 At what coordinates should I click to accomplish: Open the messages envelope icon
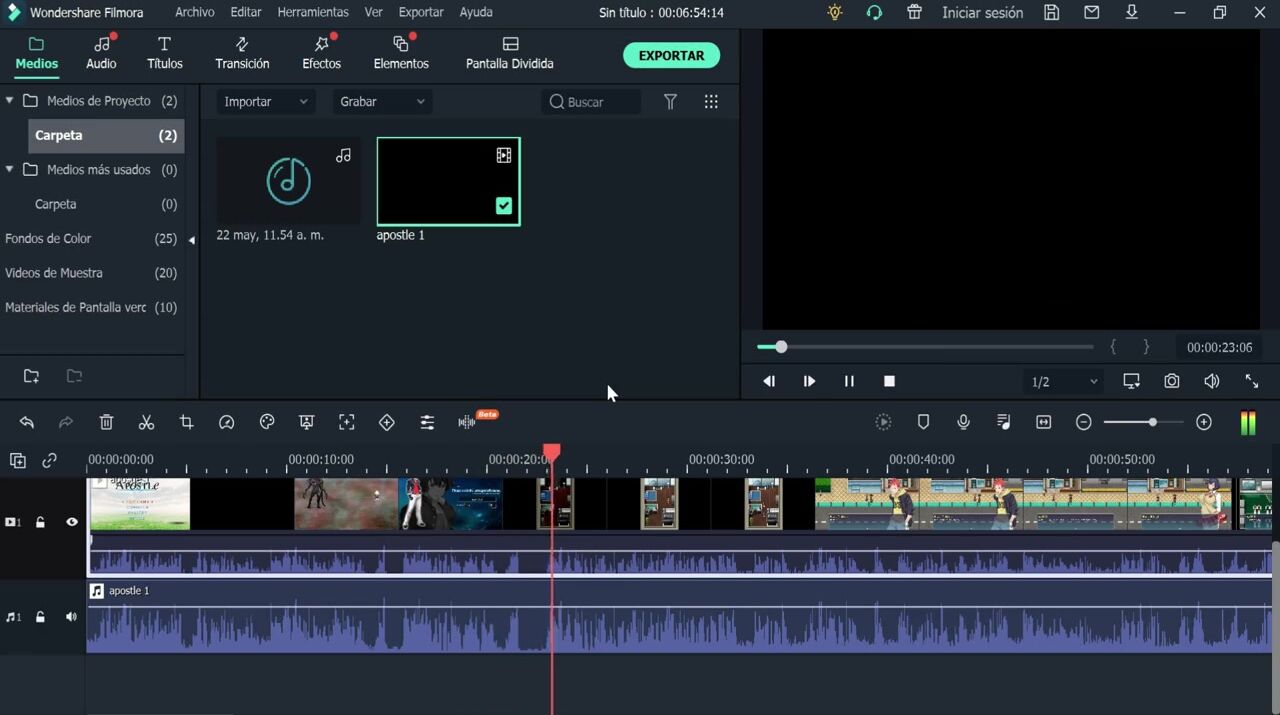1091,13
